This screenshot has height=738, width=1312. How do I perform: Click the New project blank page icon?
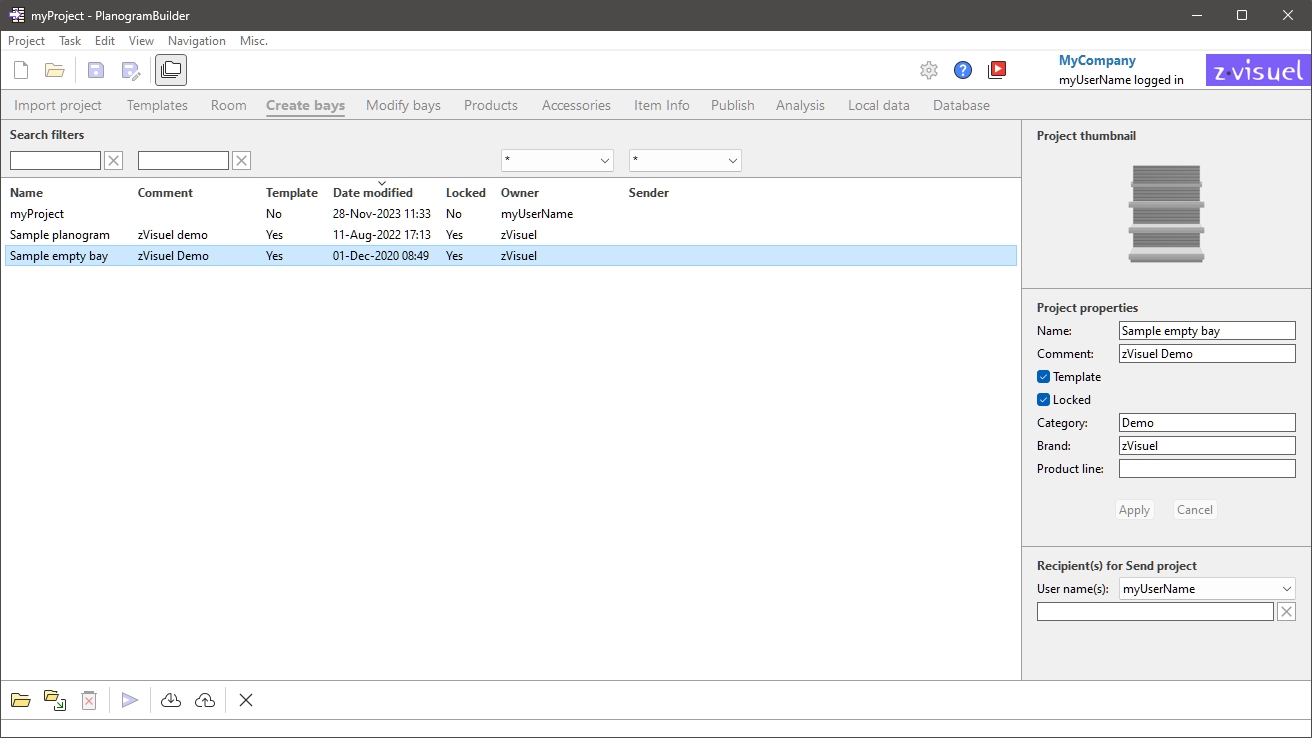21,70
